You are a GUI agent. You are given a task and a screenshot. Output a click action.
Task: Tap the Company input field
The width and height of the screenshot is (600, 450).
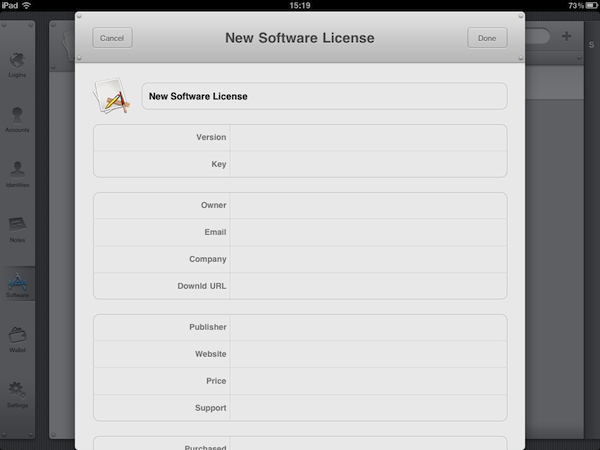(368, 259)
